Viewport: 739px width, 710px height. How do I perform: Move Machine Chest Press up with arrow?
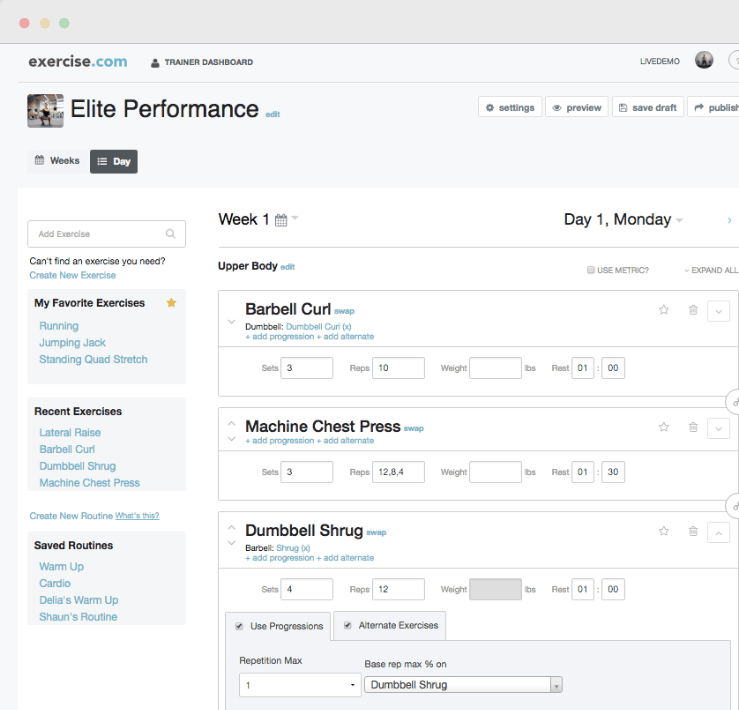[231, 423]
